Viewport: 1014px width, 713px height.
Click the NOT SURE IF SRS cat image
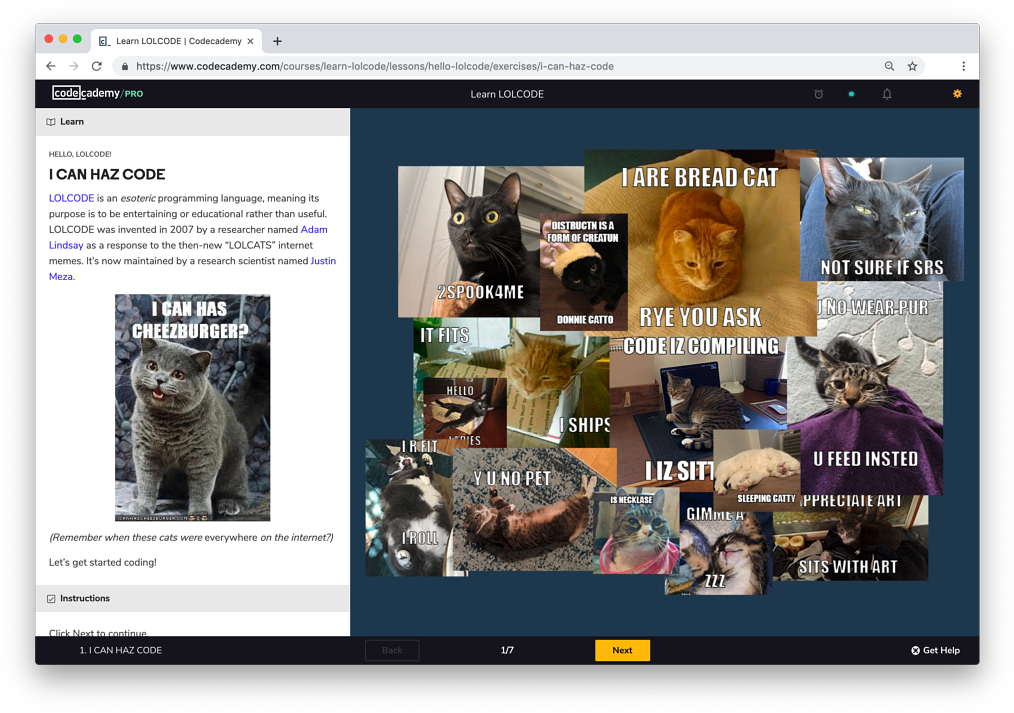click(881, 219)
